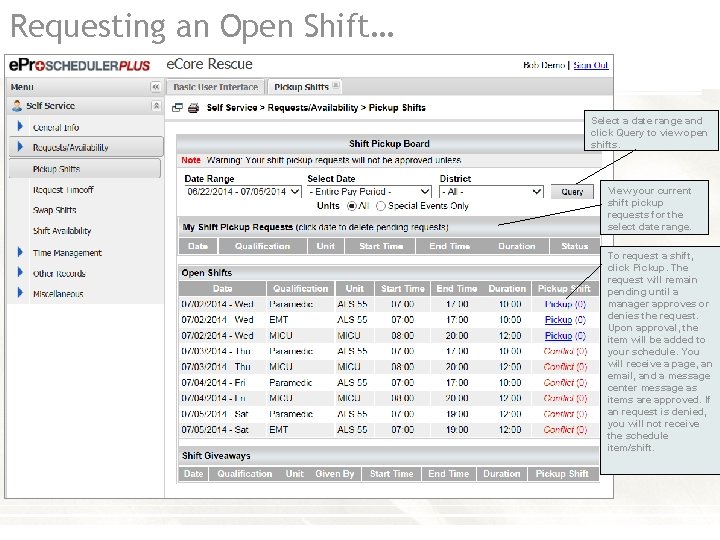Click Pickup for the 07/02/2014 Paramedic shift
Screen dimensions: 720x540
558,304
